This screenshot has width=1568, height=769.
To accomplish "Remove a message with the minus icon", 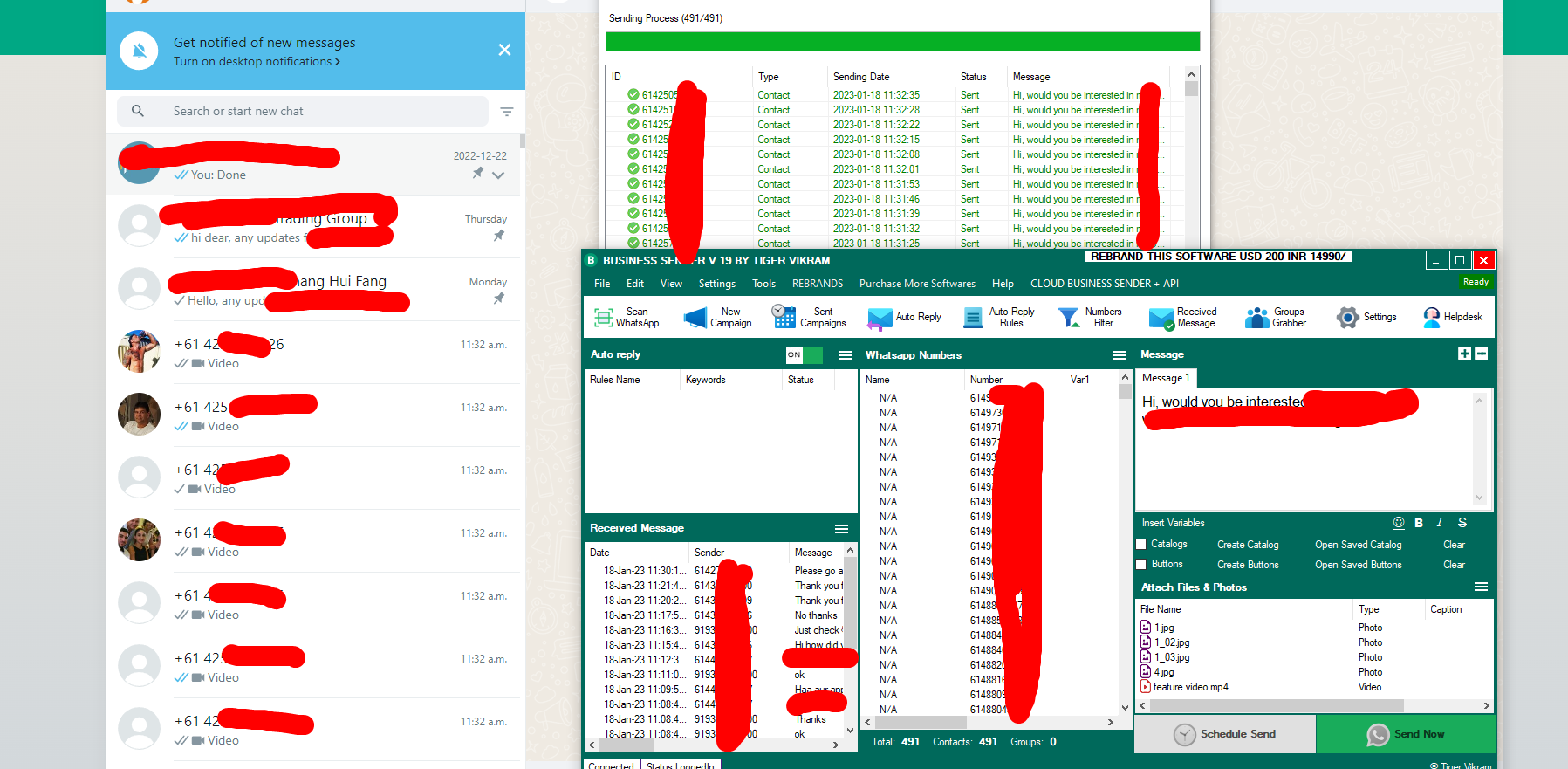I will 1481,354.
